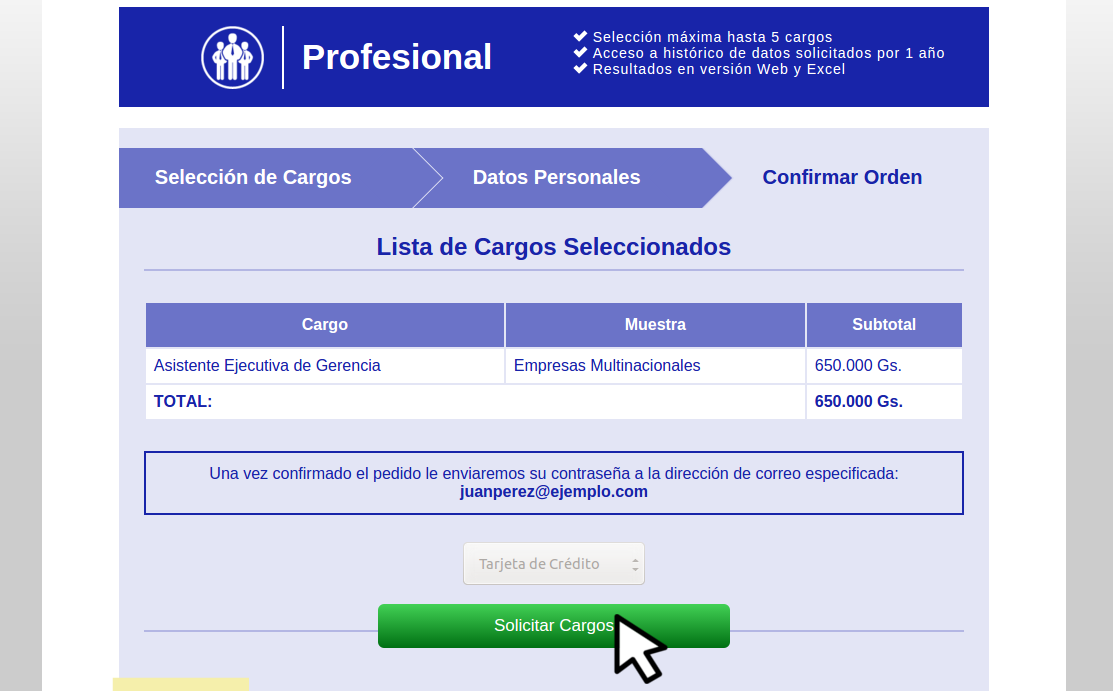Click the Selección máxima hasta 5 cargos feature
1113x691 pixels.
point(712,37)
